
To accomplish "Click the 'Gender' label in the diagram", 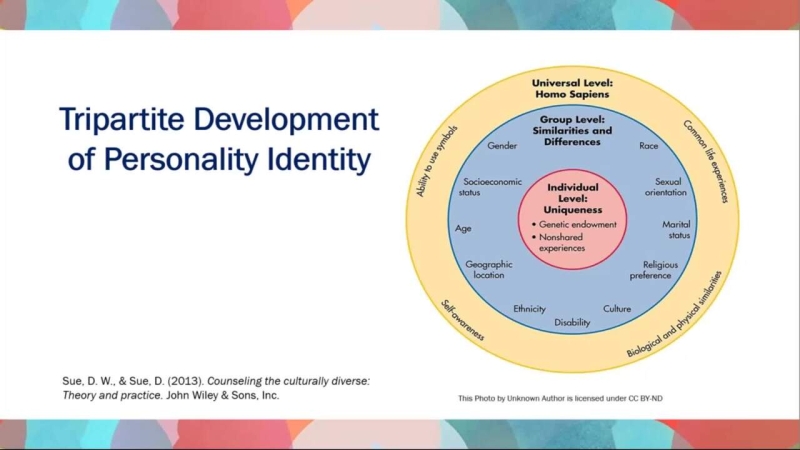I will pyautogui.click(x=502, y=146).
